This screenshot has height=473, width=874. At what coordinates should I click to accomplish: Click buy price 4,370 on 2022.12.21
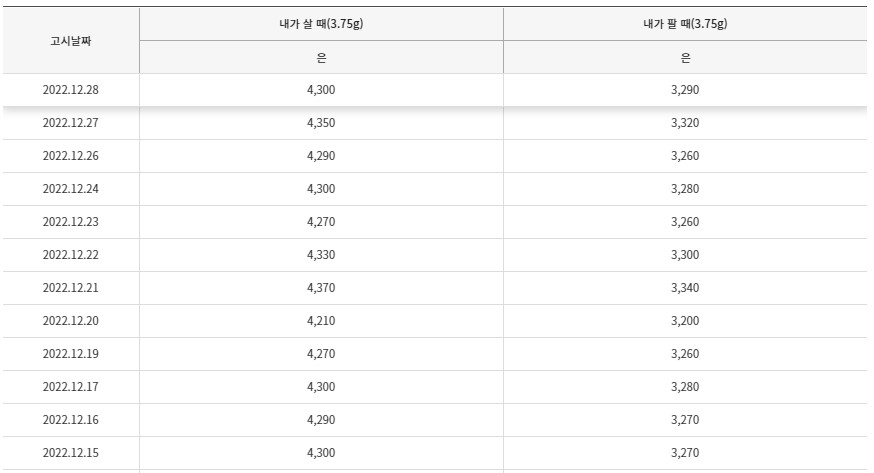[321, 287]
